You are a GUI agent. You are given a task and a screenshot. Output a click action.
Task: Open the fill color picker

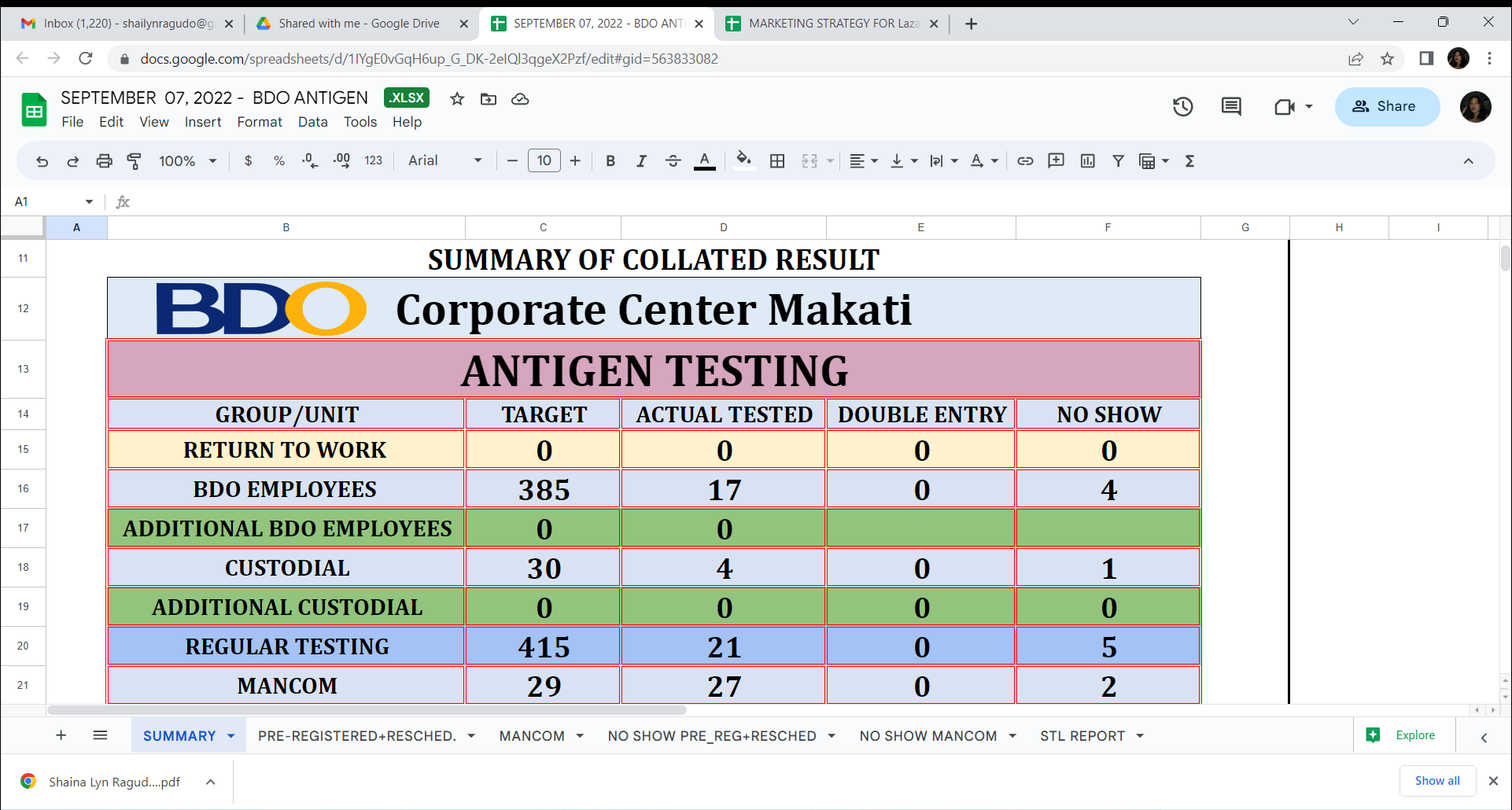[x=743, y=161]
